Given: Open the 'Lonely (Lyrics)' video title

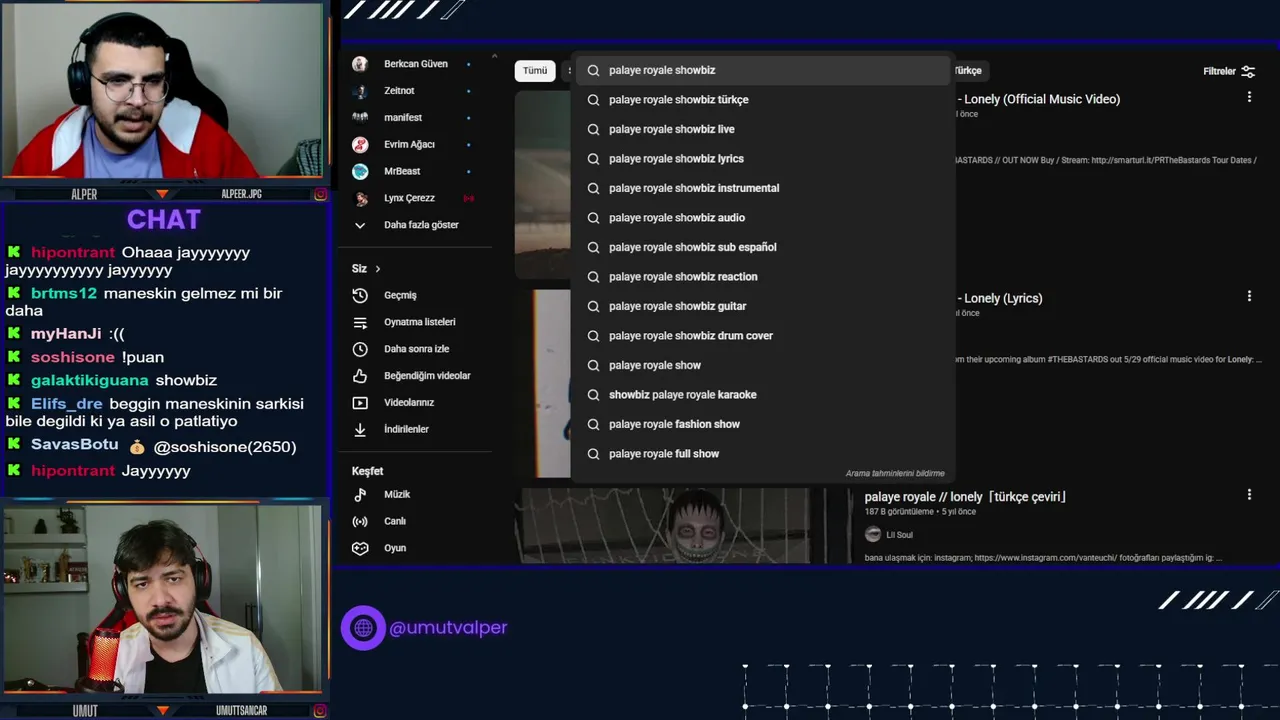Looking at the screenshot, I should pyautogui.click(x=1000, y=298).
